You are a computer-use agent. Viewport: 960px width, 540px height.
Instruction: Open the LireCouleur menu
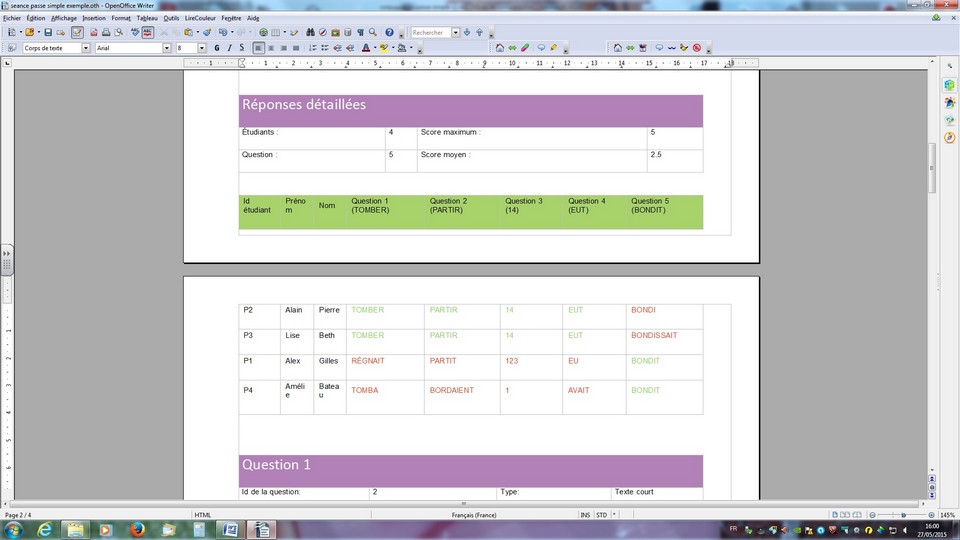pyautogui.click(x=199, y=18)
